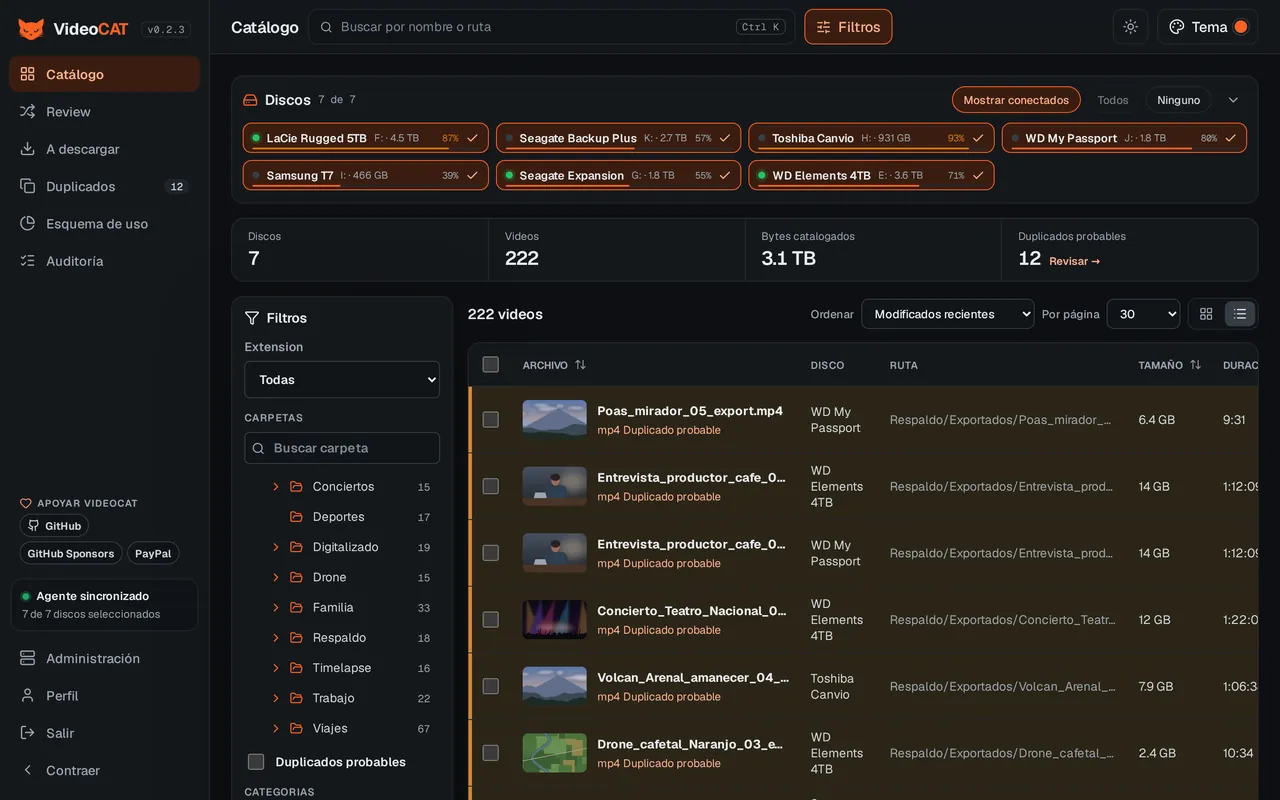Expand the Drone folder chevron

276,577
